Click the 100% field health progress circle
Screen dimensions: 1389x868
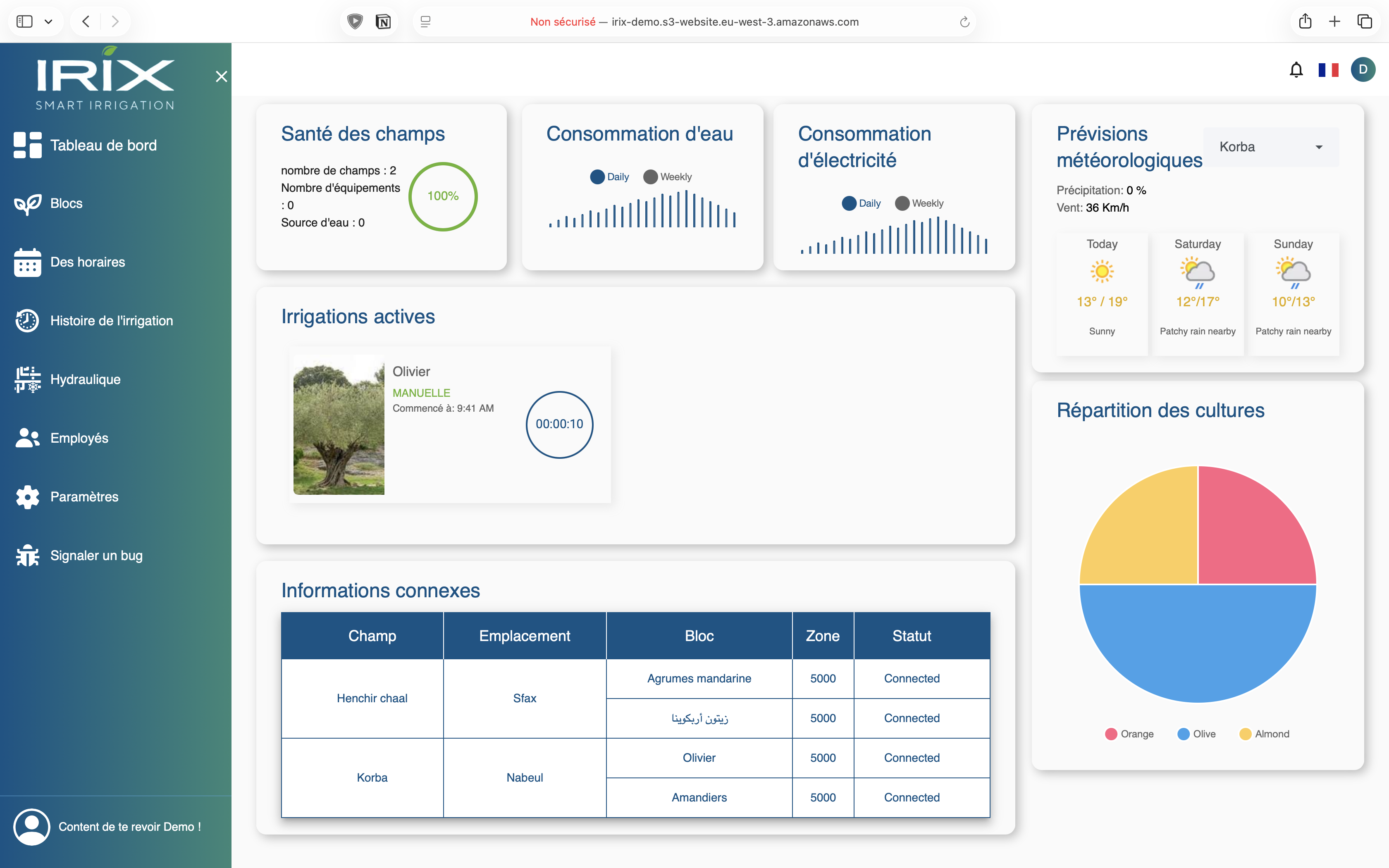click(442, 196)
